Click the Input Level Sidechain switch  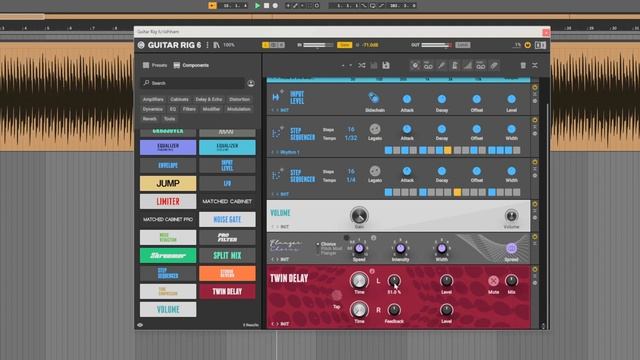click(x=374, y=98)
